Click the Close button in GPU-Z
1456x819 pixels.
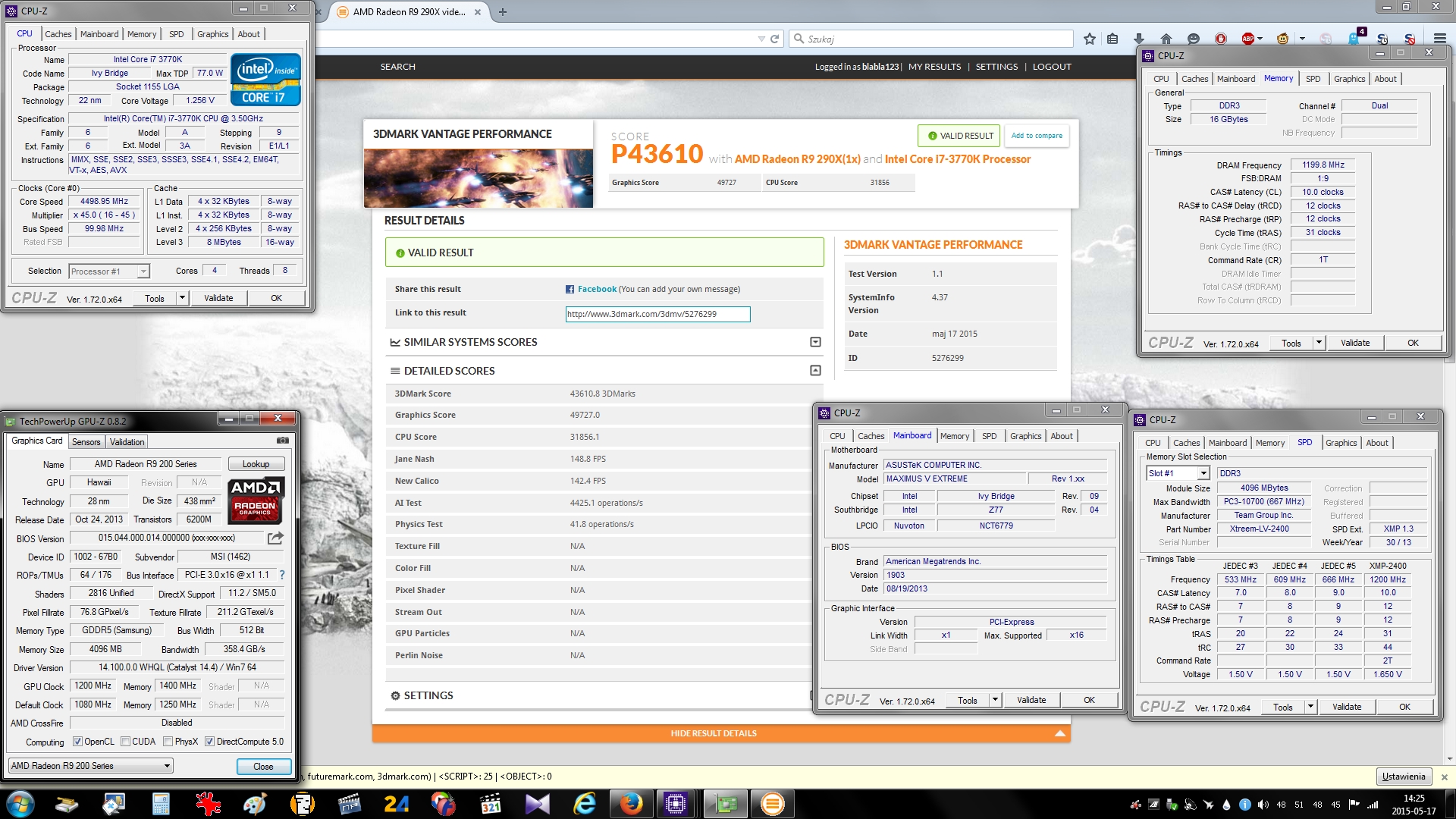tap(263, 767)
